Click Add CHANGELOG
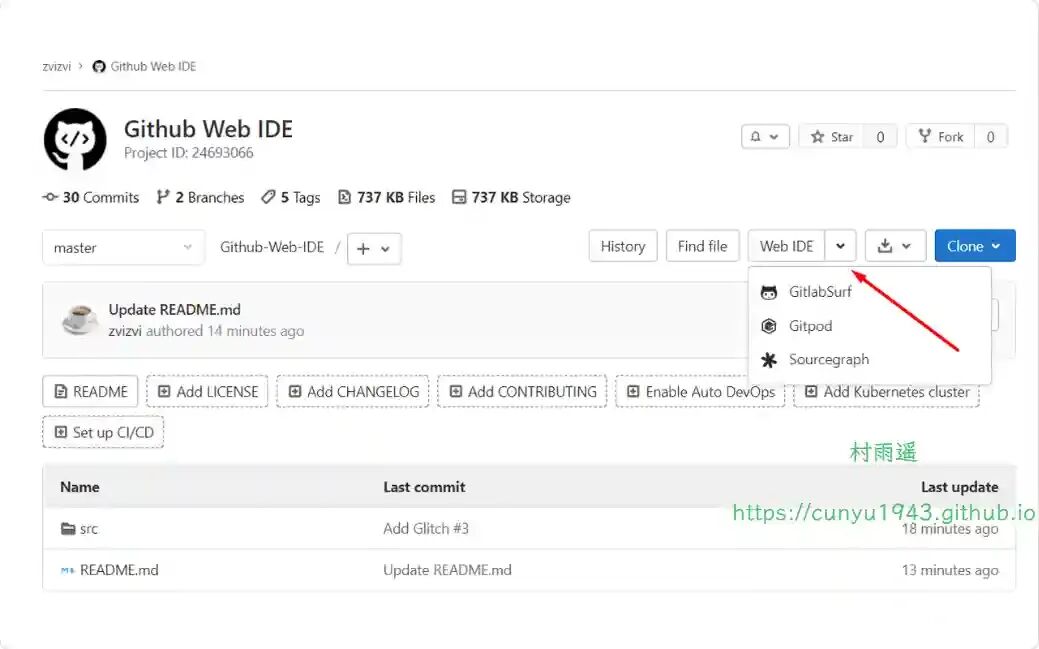The width and height of the screenshot is (1039, 649). point(353,392)
